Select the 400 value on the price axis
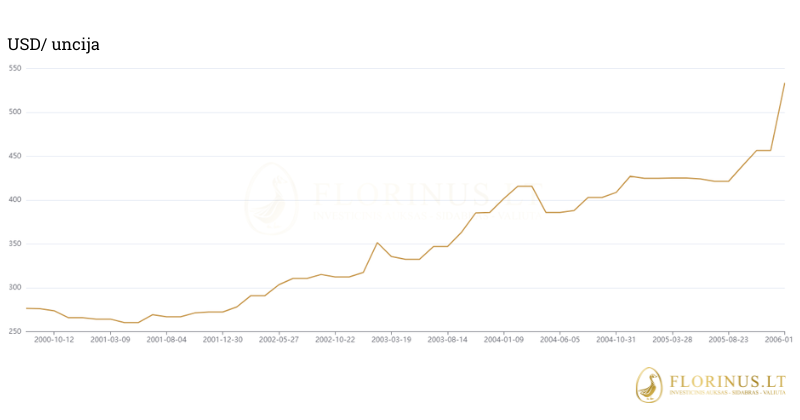This screenshot has height=420, width=800. click(x=15, y=200)
